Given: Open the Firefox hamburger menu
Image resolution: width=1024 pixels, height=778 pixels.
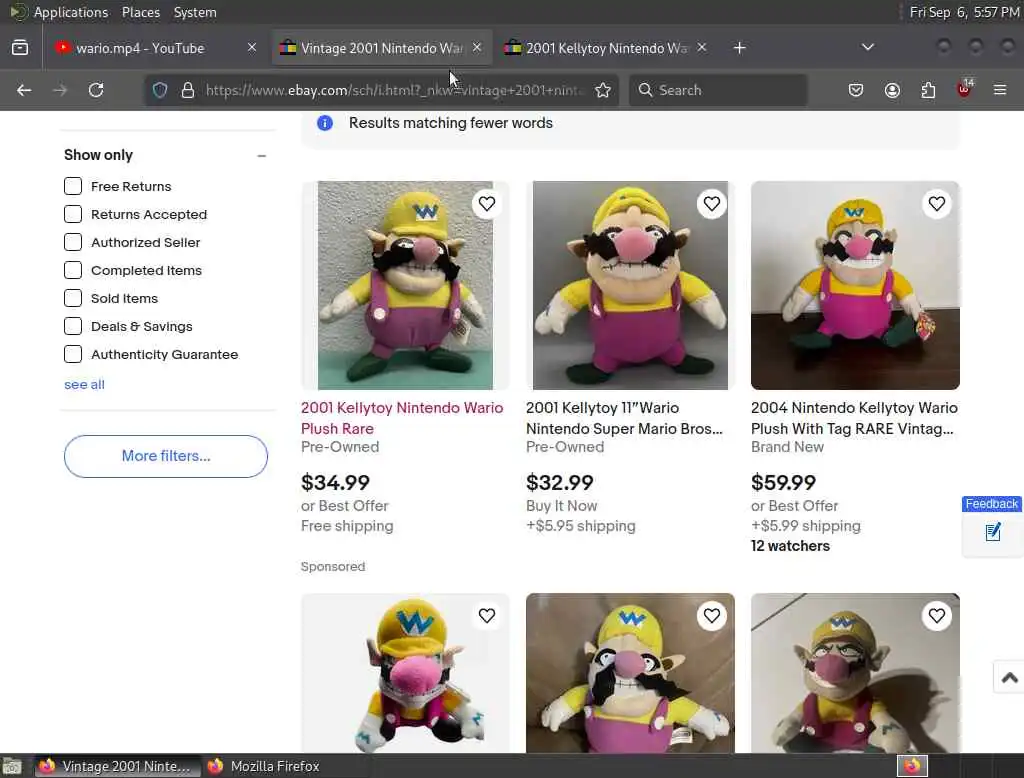Looking at the screenshot, I should click(x=1000, y=90).
